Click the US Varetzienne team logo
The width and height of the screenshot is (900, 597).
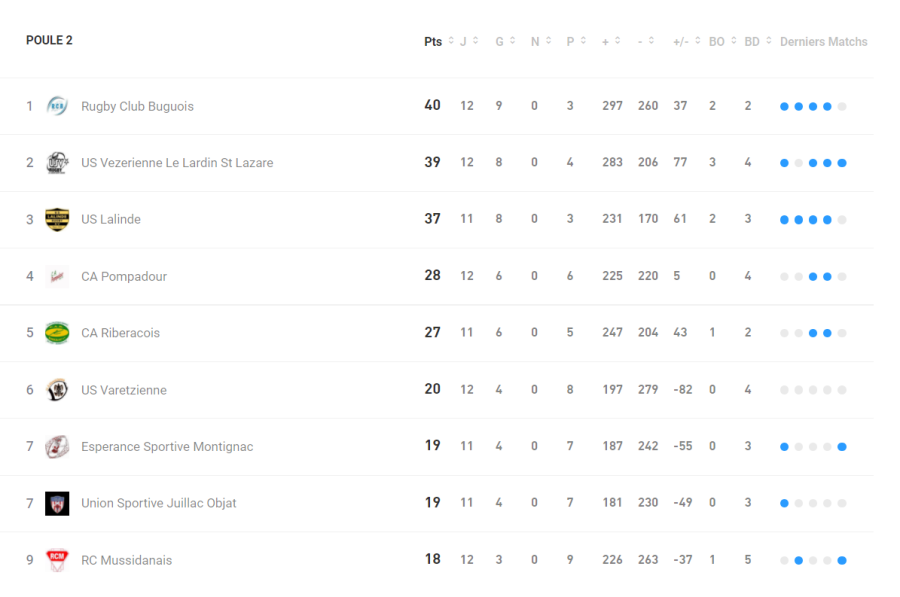pyautogui.click(x=57, y=390)
